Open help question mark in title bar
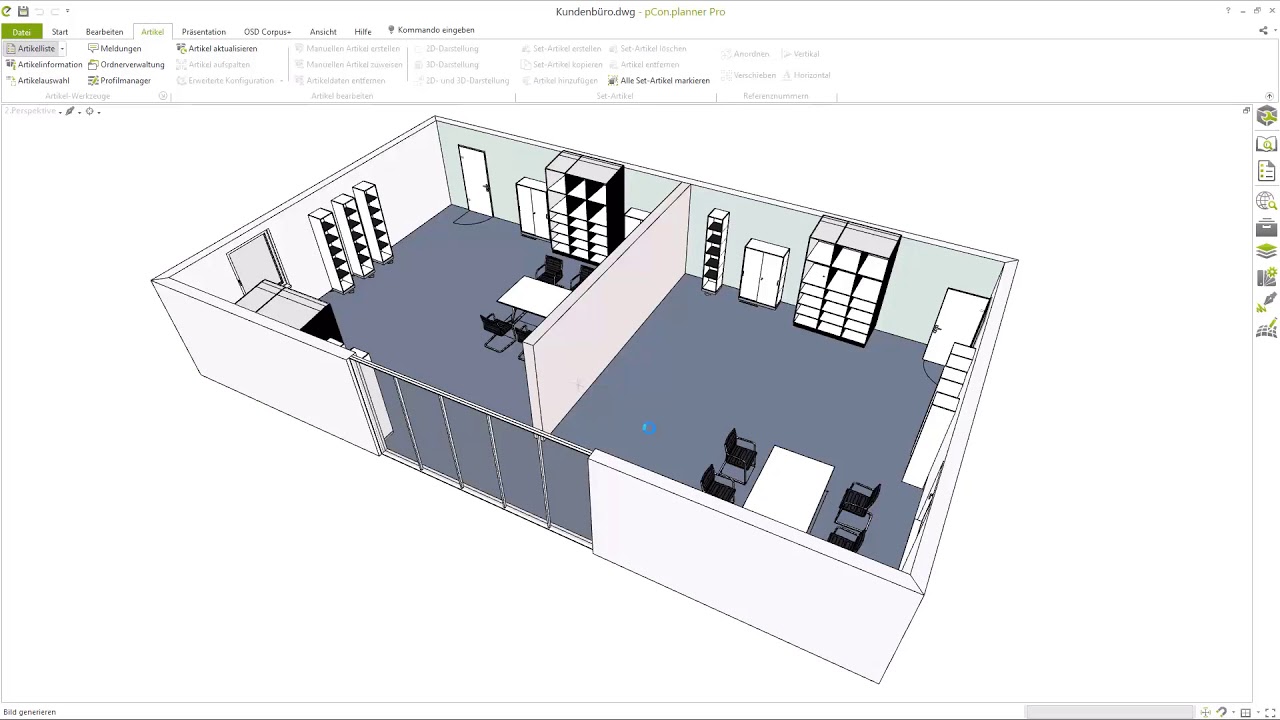This screenshot has height=720, width=1280. point(1228,11)
